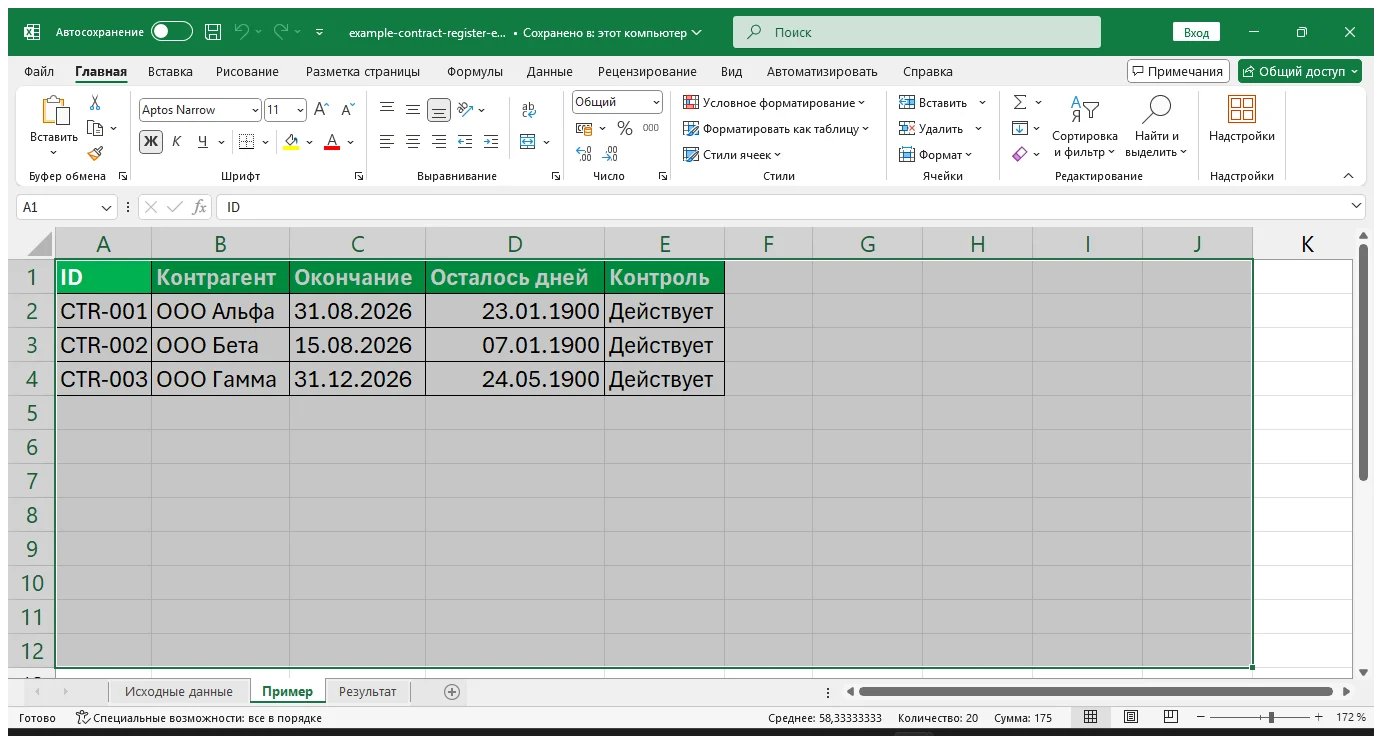Click in the Поиск search box
1382x736 pixels.
coord(916,32)
